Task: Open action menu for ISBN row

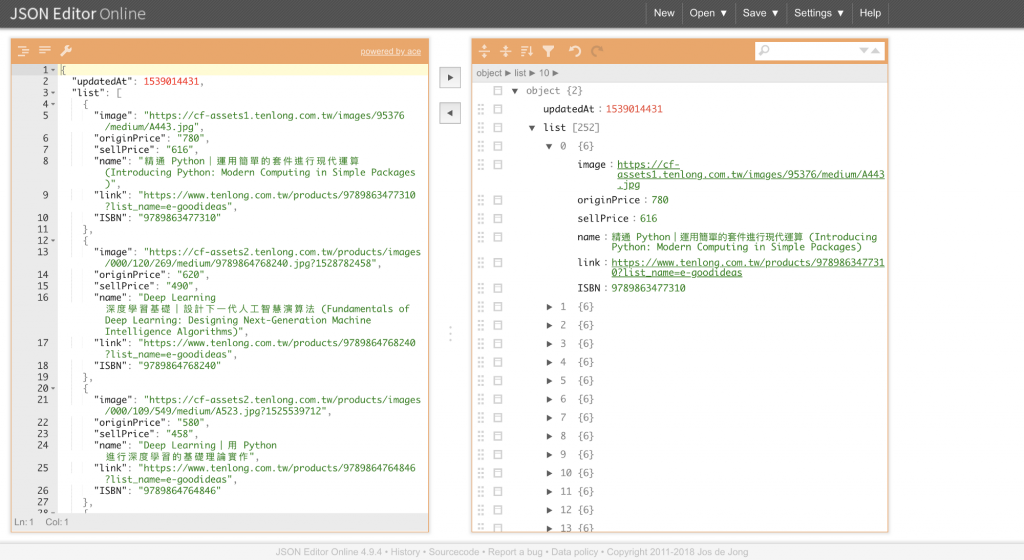Action: click(x=498, y=288)
